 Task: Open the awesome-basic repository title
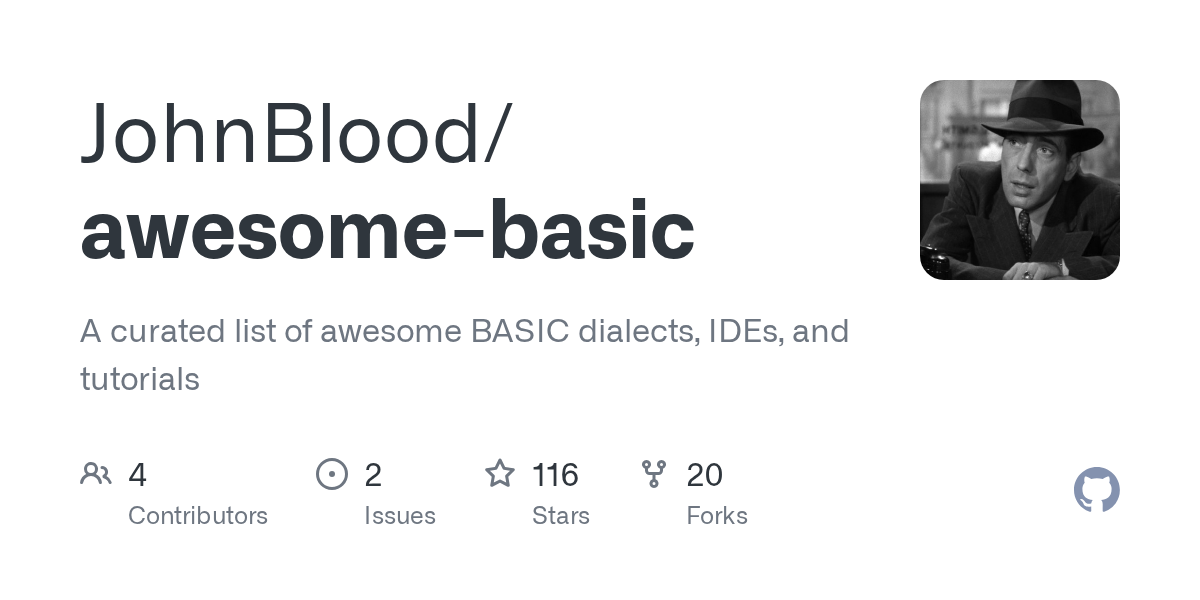pos(387,230)
